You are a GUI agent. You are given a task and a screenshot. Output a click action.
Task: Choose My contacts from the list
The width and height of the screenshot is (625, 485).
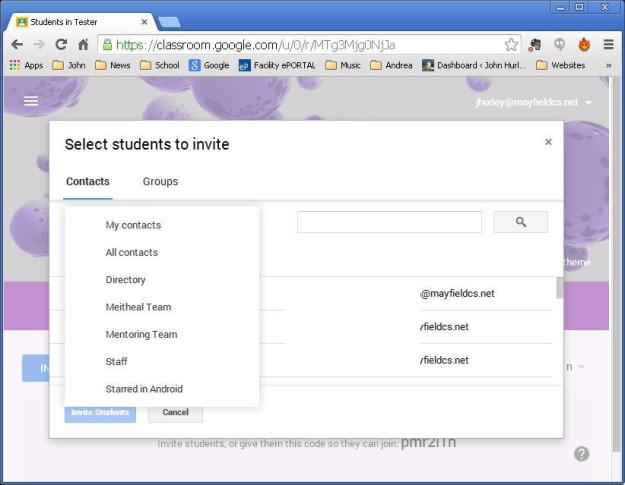point(162,225)
